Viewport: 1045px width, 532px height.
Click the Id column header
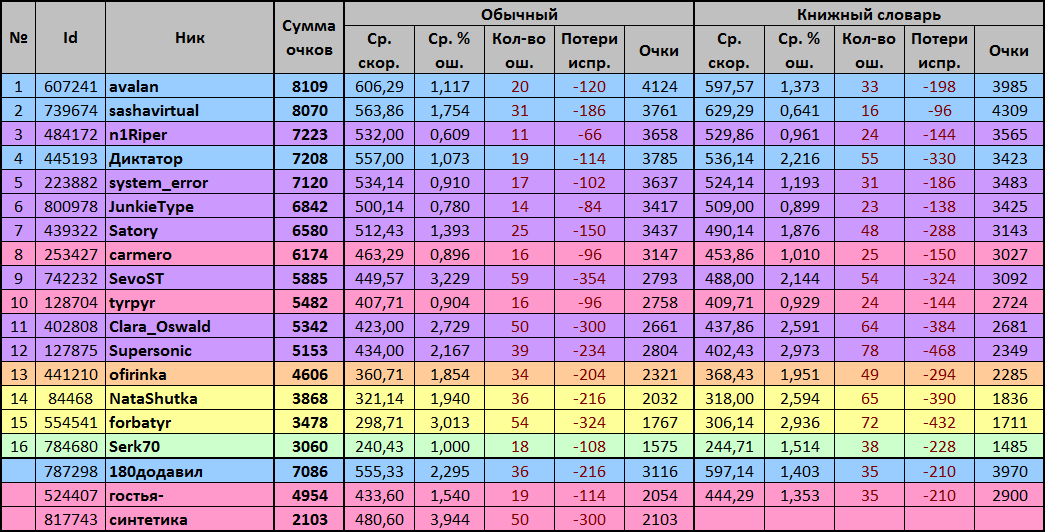coord(70,38)
